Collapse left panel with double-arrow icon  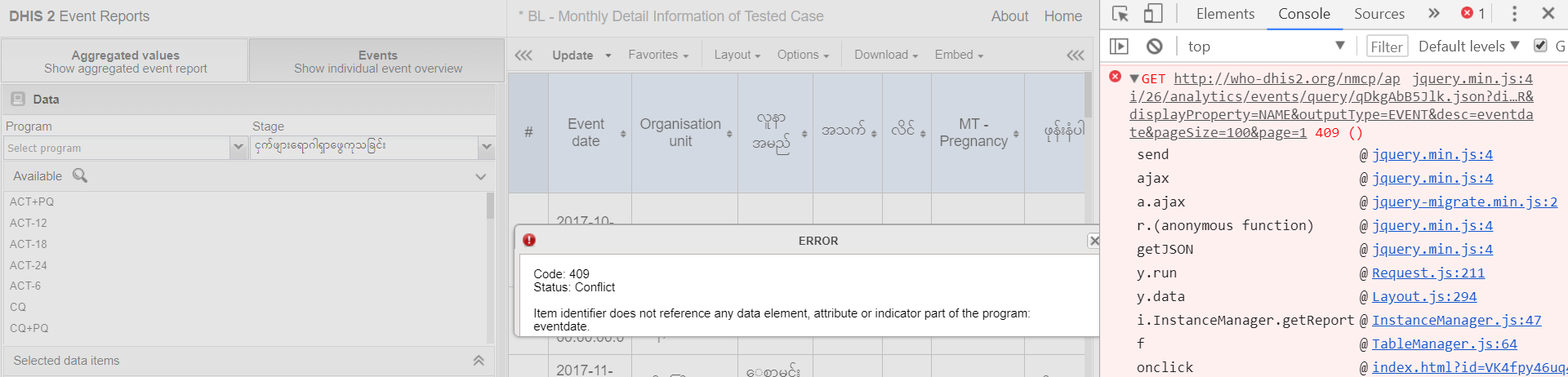pos(523,55)
